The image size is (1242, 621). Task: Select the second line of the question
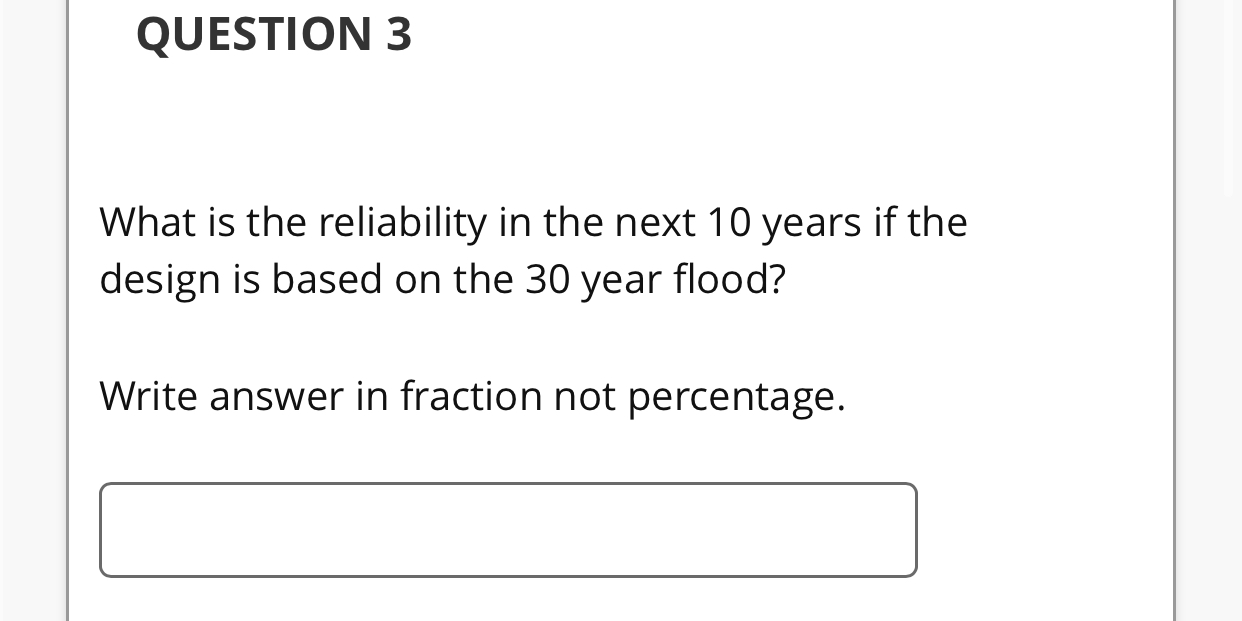pyautogui.click(x=442, y=279)
